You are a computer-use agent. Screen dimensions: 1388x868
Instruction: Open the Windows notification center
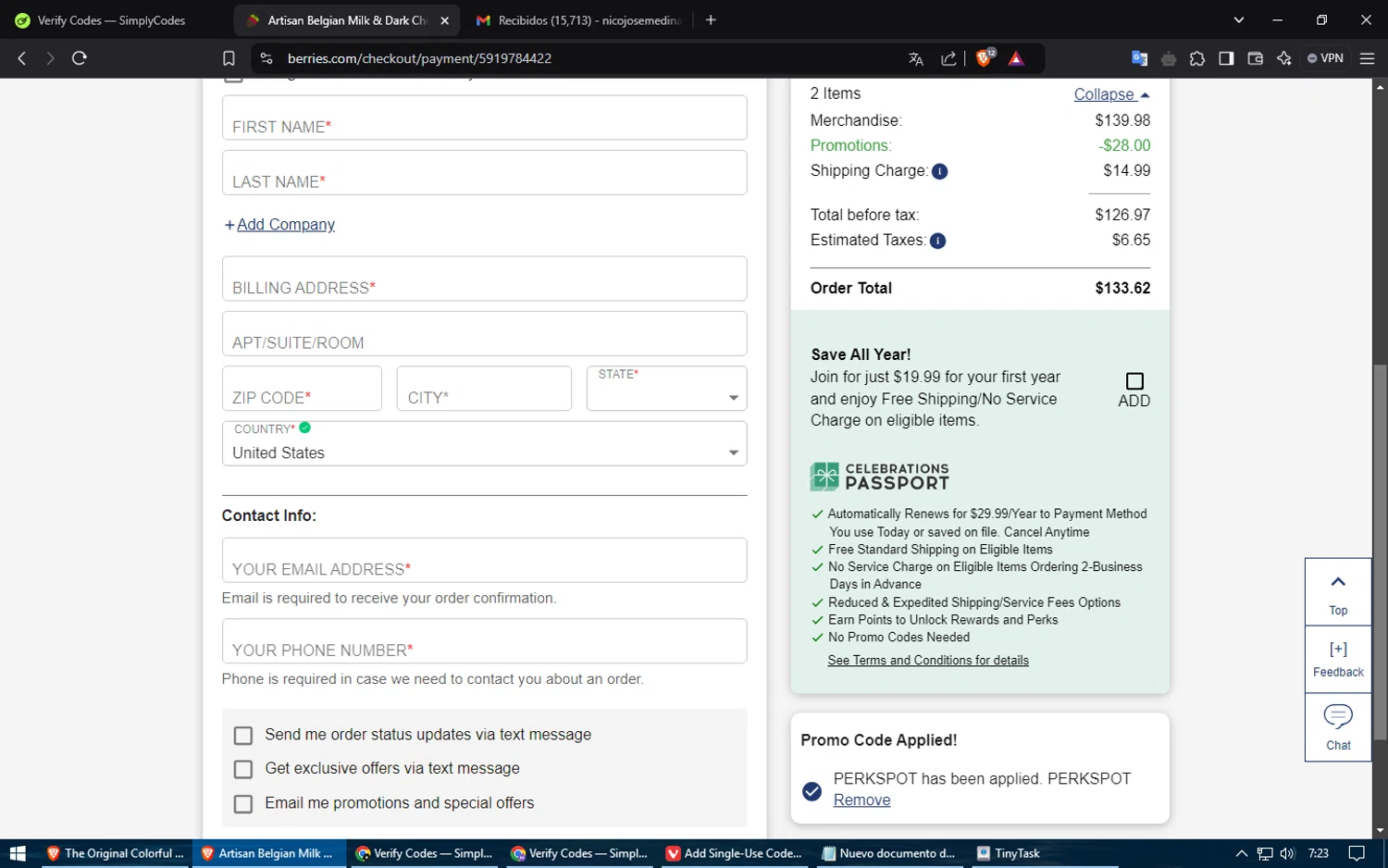tap(1357, 853)
